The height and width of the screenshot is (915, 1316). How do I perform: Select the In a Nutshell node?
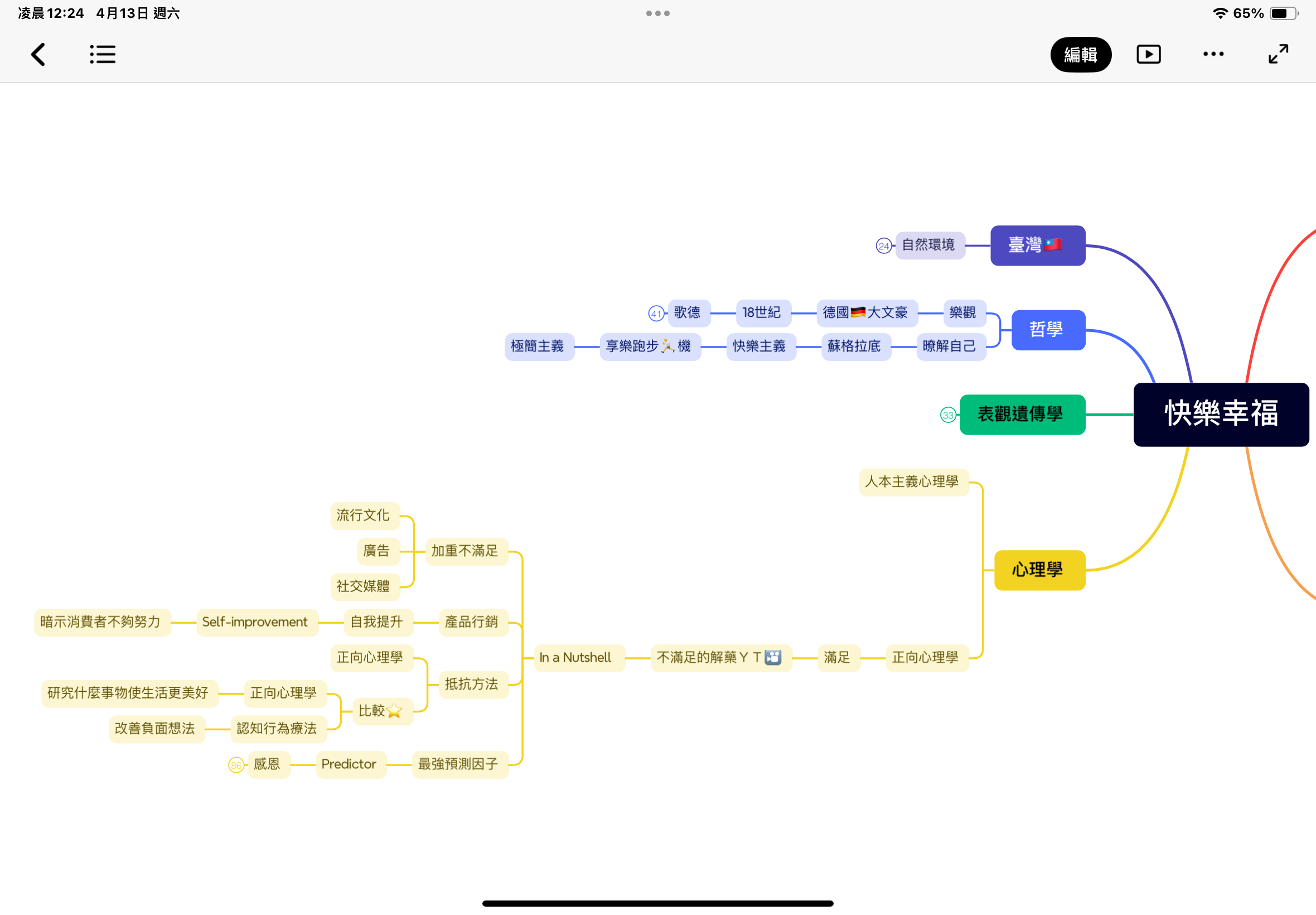click(579, 658)
